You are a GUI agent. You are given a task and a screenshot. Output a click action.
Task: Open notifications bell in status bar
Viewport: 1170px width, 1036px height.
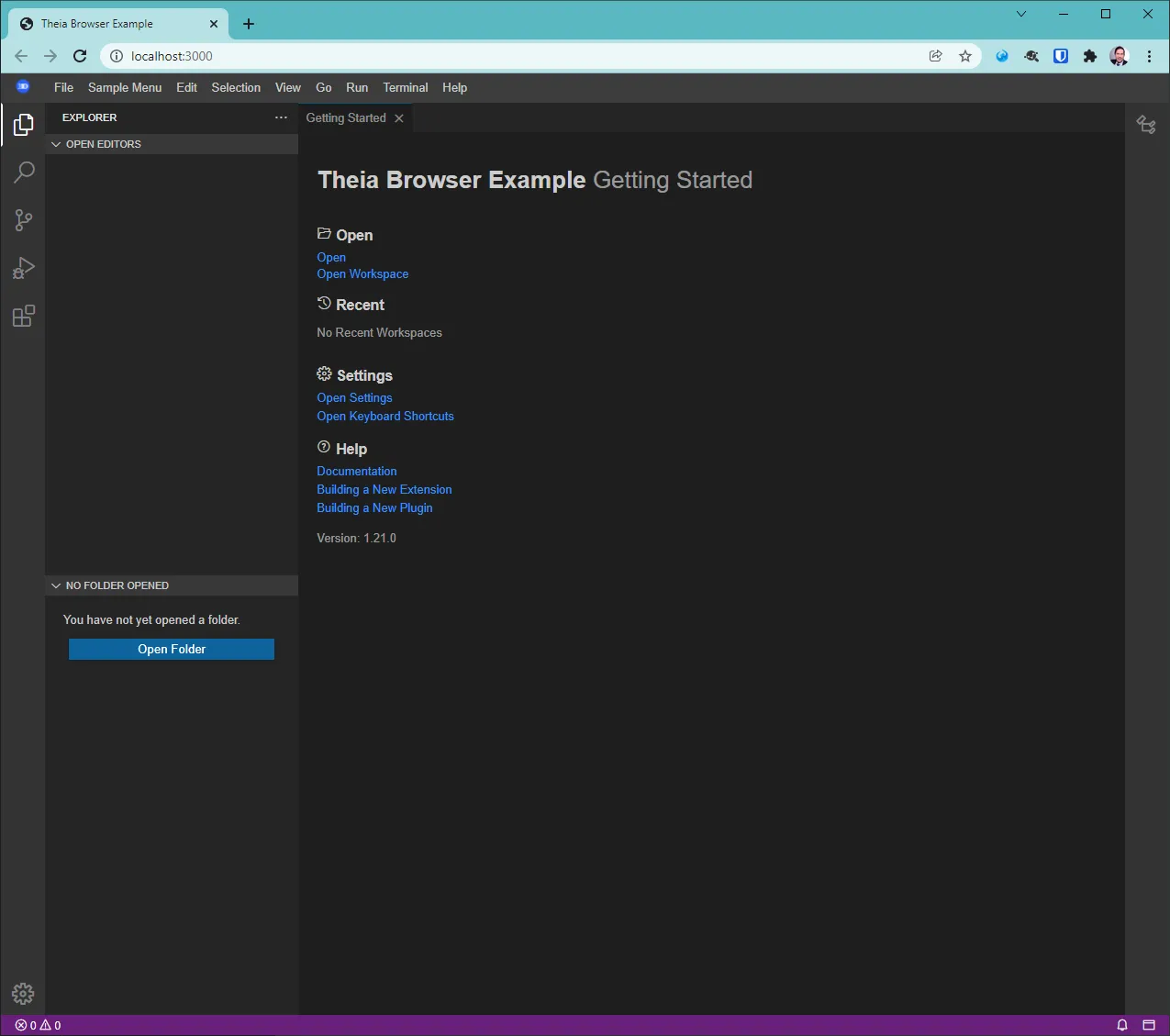pyautogui.click(x=1121, y=1025)
